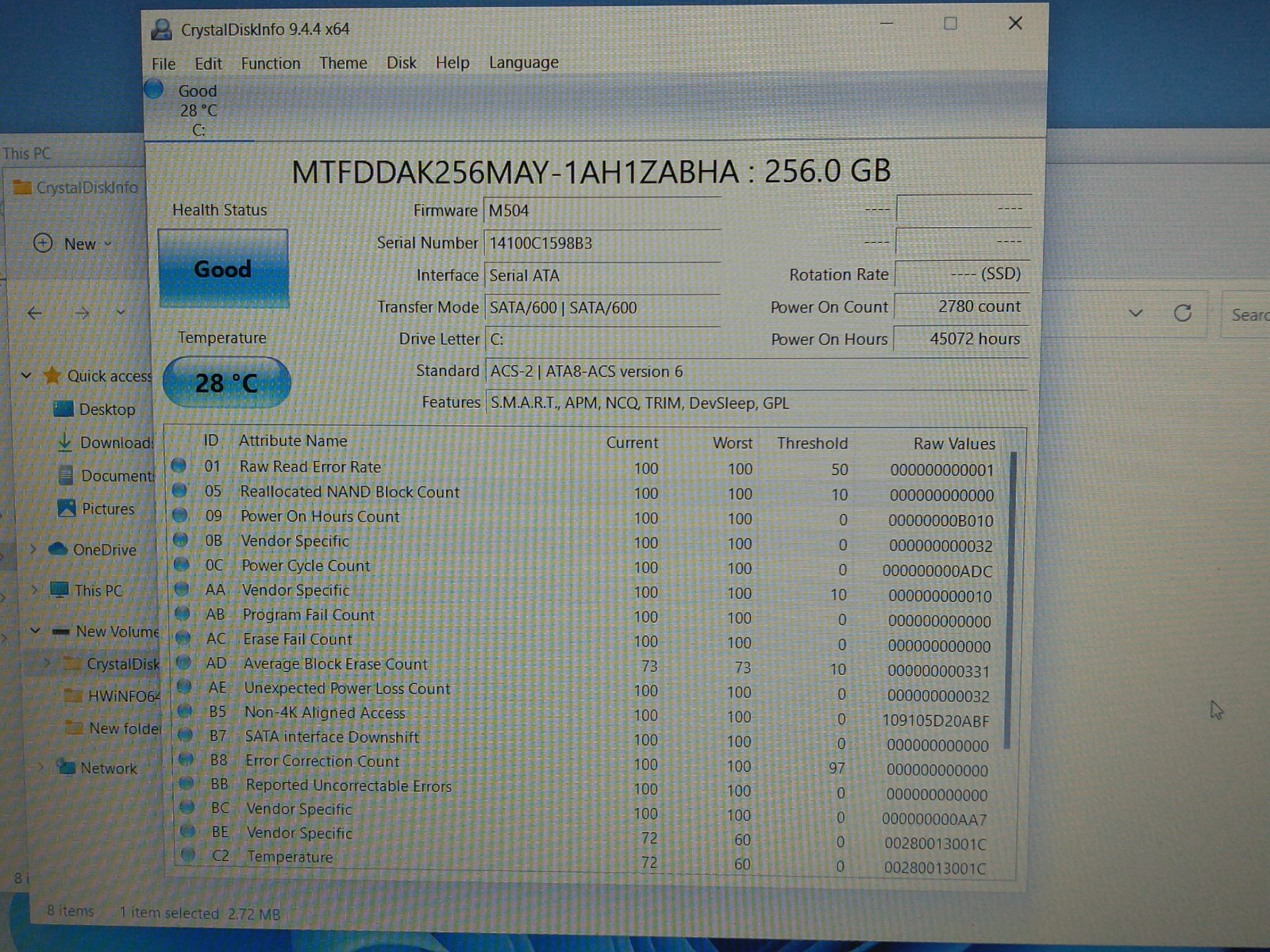
Task: Click the File Explorer search box
Action: tap(1246, 315)
